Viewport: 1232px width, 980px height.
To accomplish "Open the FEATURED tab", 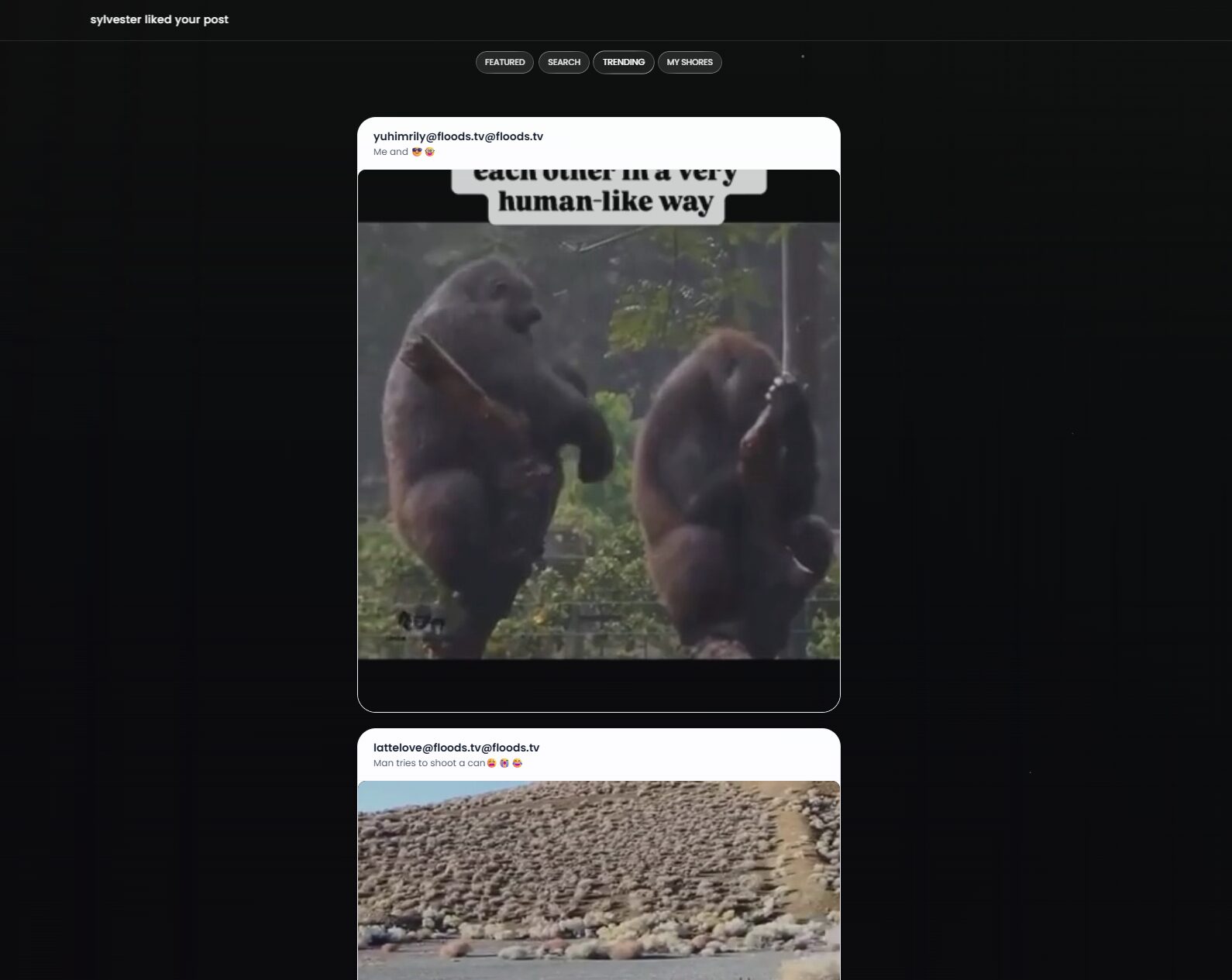I will pyautogui.click(x=504, y=63).
